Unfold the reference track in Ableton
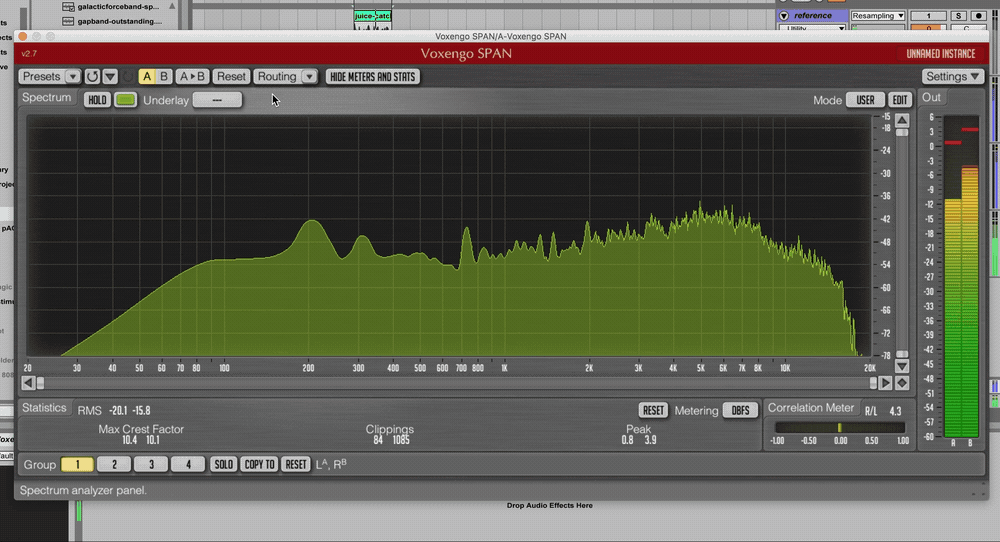The image size is (1000, 542). coord(784,15)
